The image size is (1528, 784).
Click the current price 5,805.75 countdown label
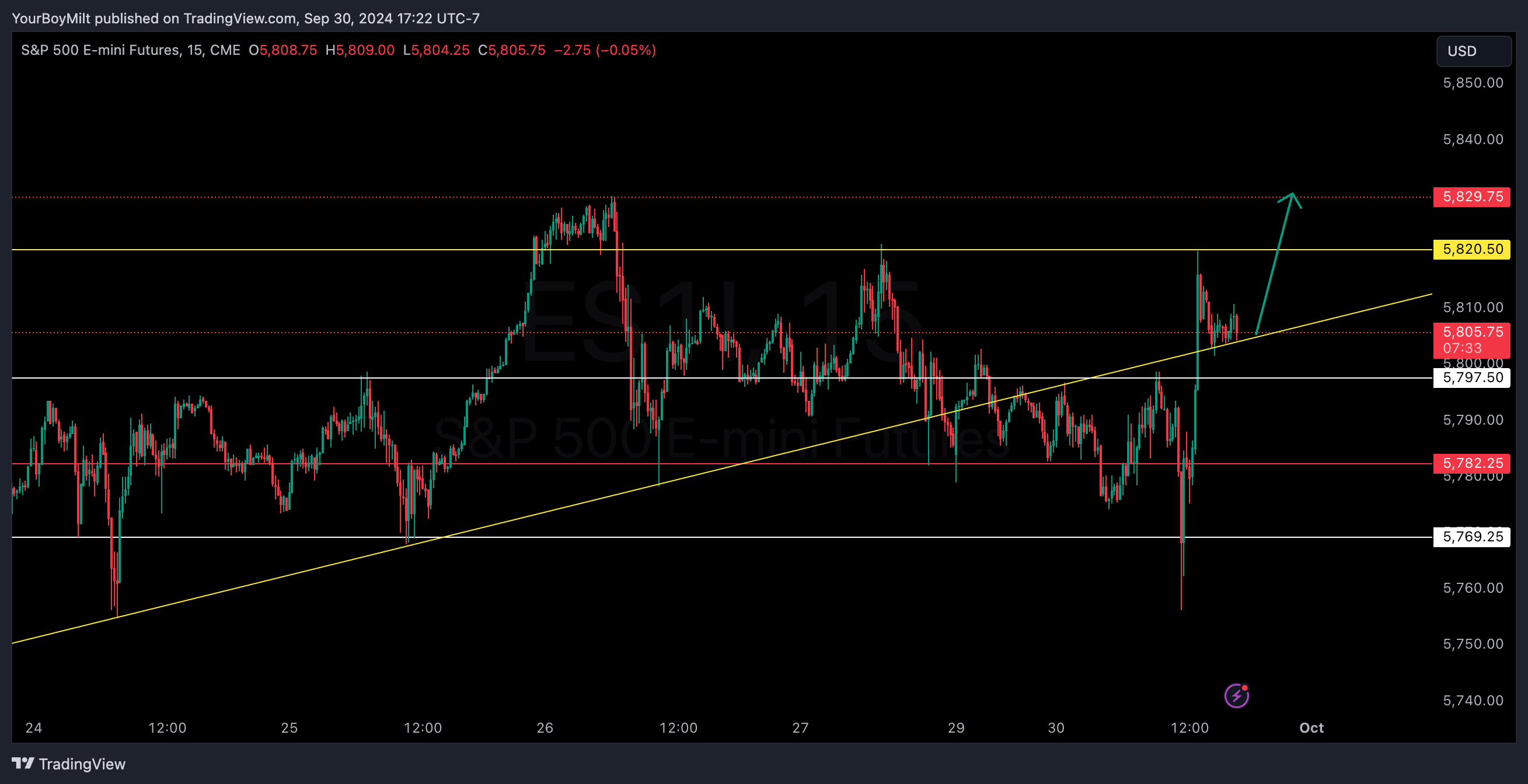(1471, 340)
